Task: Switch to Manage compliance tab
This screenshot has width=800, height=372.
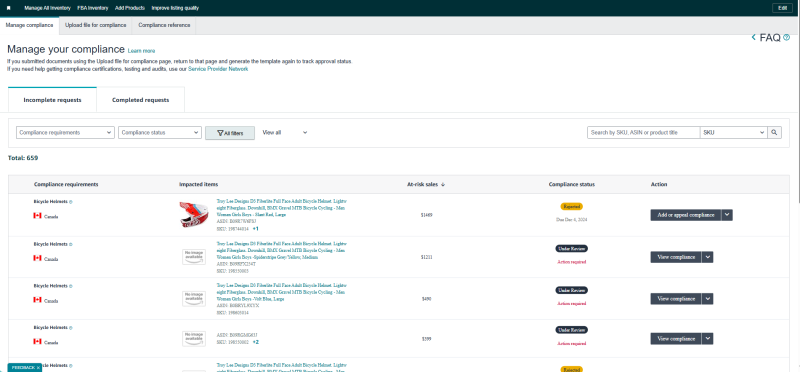Action: [30, 26]
